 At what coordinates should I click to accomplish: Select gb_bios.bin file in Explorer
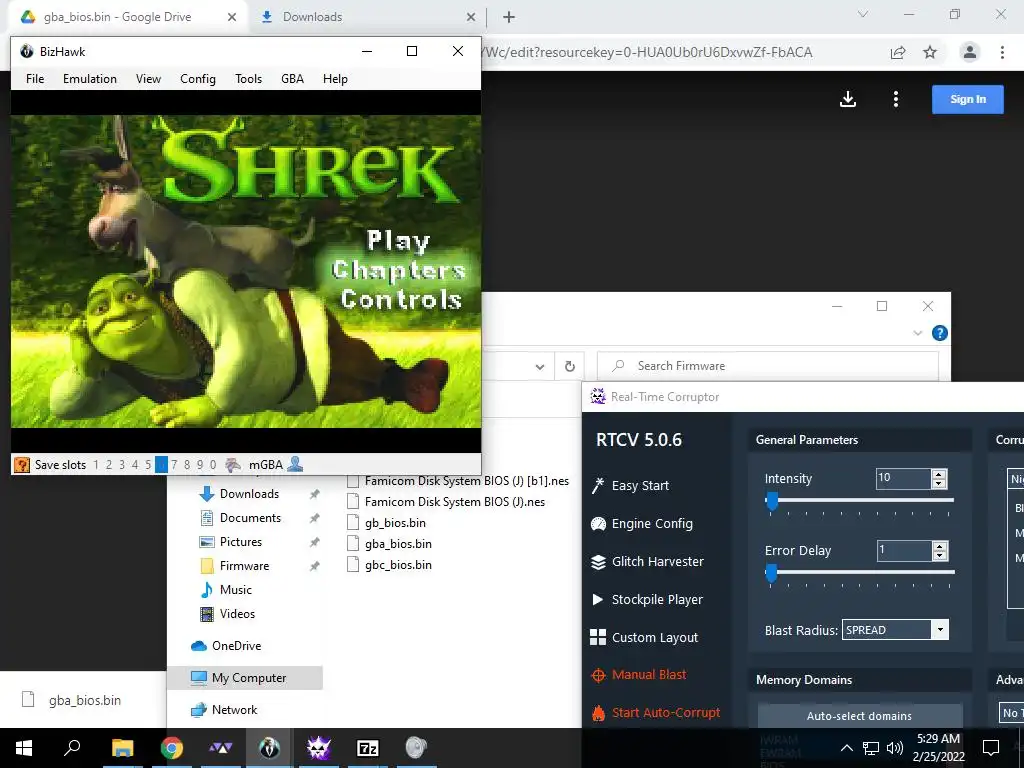(395, 523)
